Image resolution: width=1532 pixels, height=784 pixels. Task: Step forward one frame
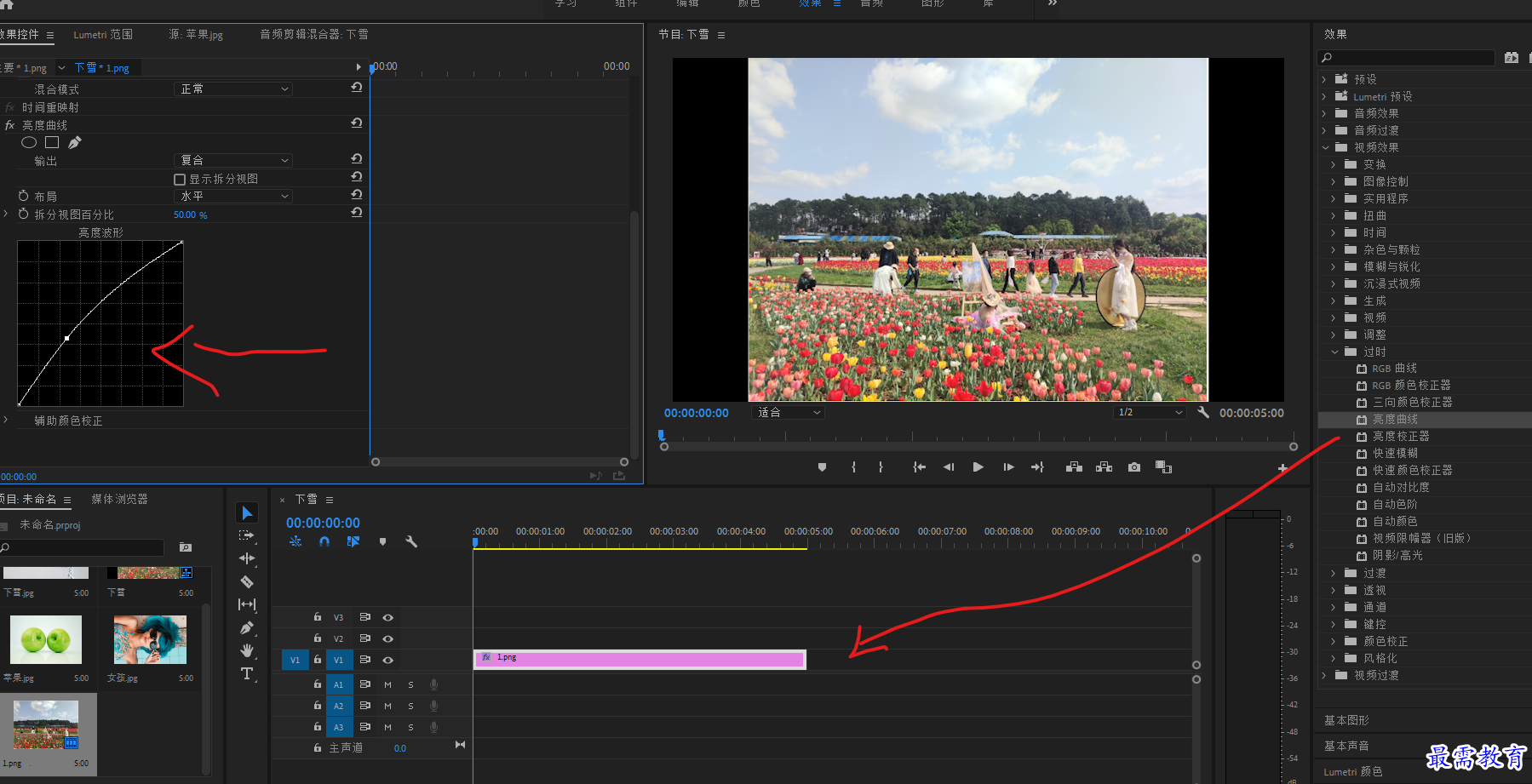[x=1008, y=466]
